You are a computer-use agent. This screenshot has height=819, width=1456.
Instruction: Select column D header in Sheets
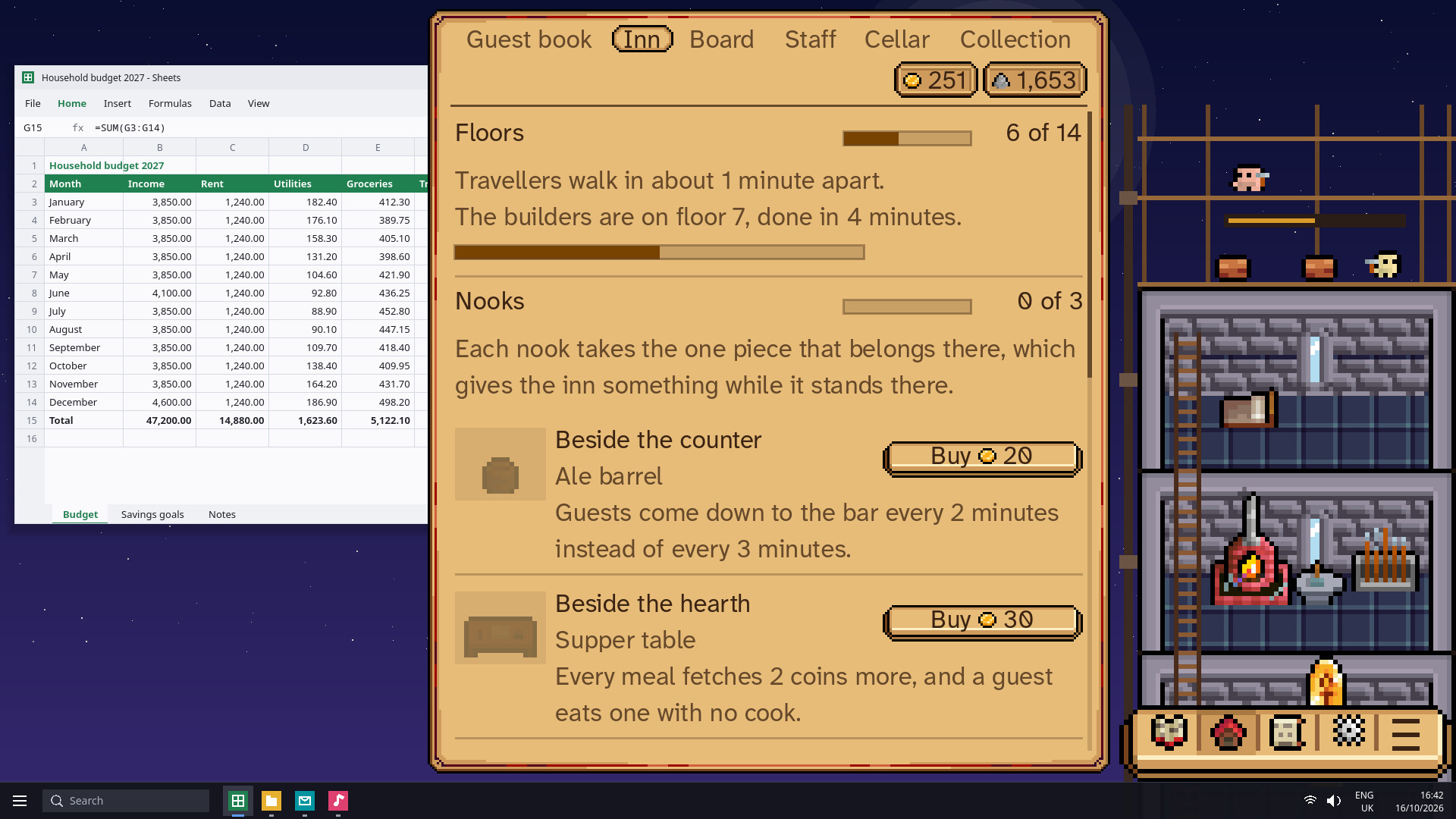306,147
